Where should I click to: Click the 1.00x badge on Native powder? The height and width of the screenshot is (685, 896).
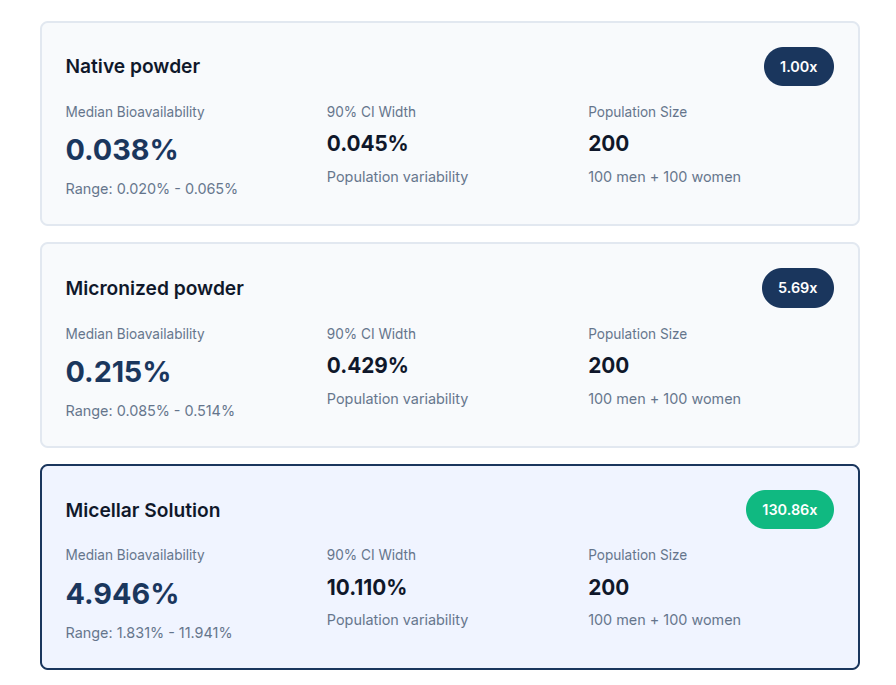click(798, 67)
